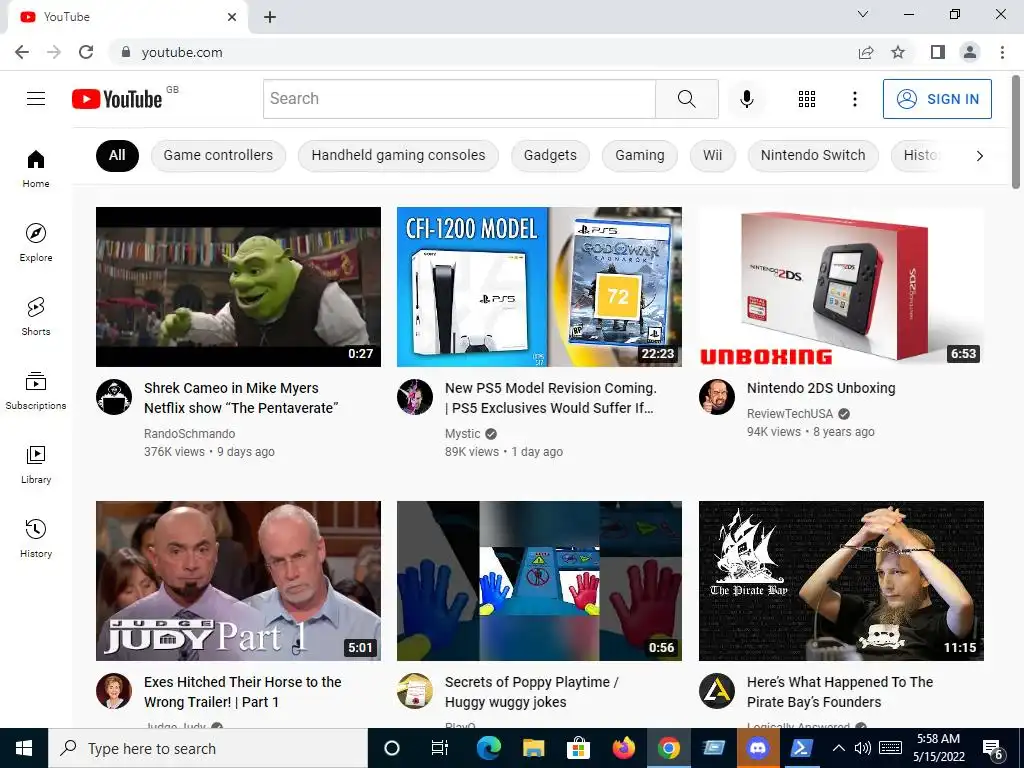The image size is (1024, 768).
Task: Click ReviewTechUSA channel name
Action: tap(790, 414)
